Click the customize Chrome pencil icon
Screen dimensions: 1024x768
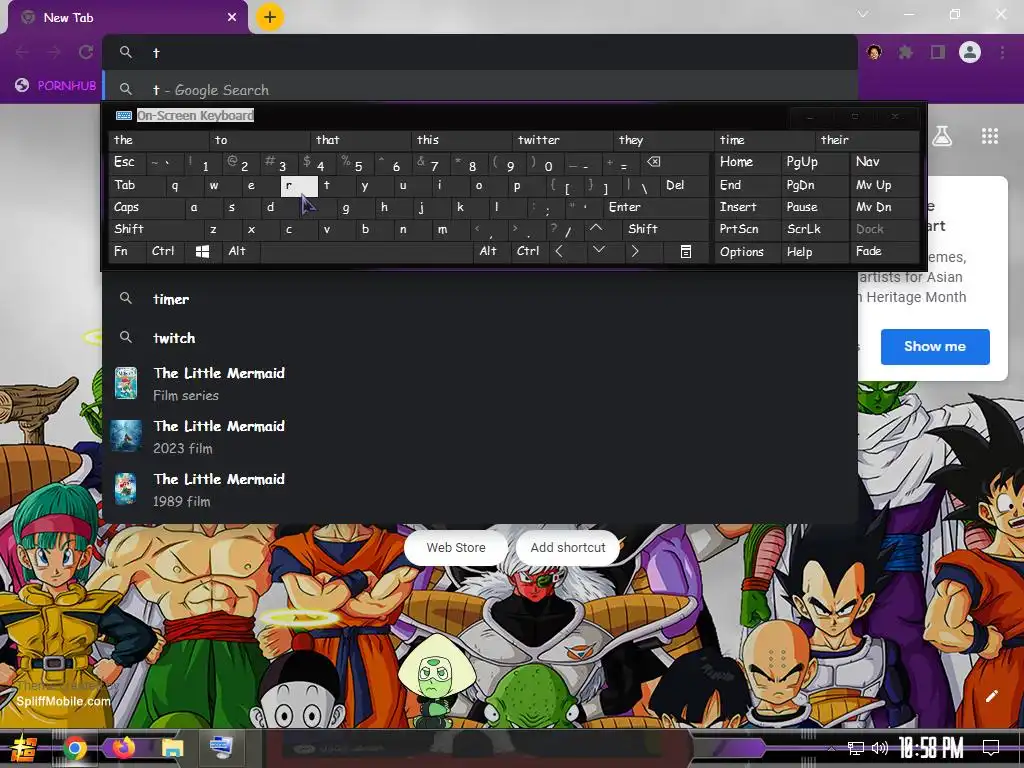point(991,696)
